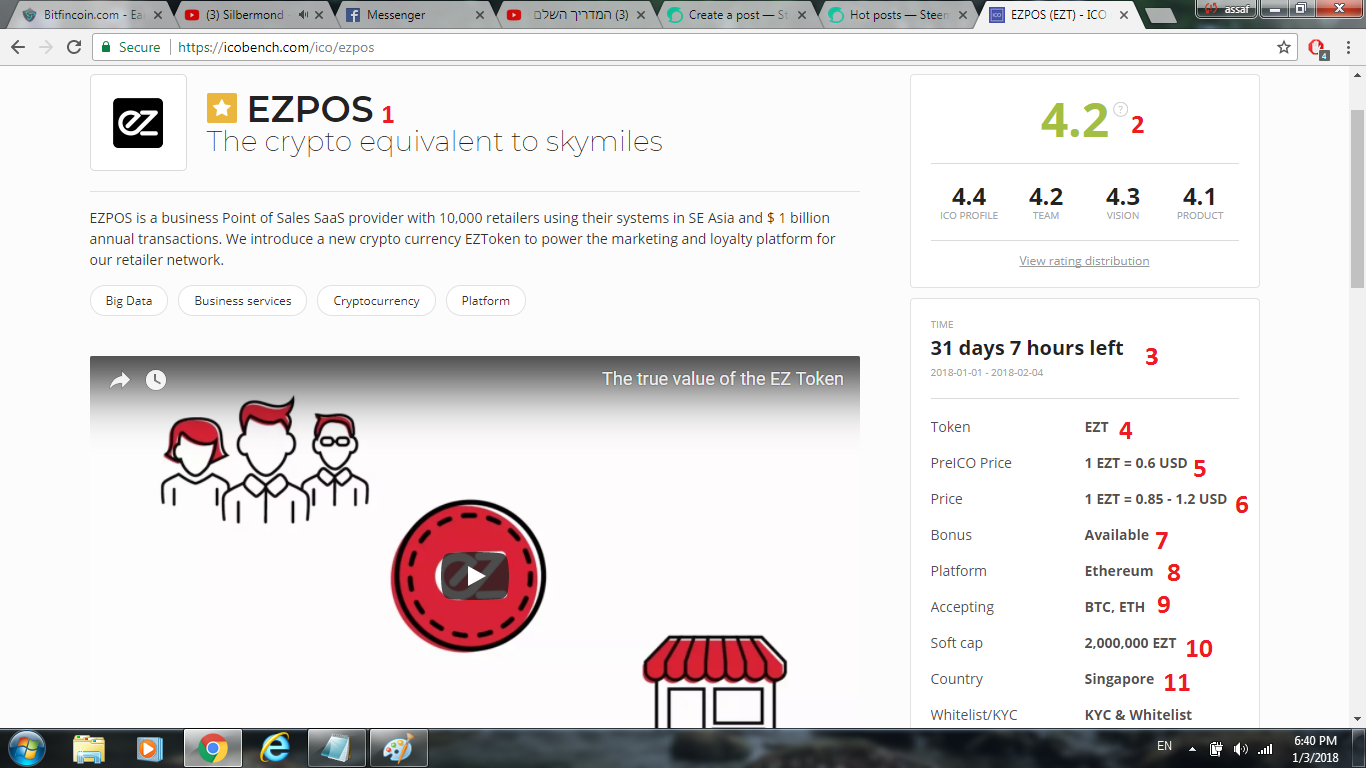Click the volume speaker tray icon
Image resolution: width=1366 pixels, height=768 pixels.
(x=1241, y=749)
